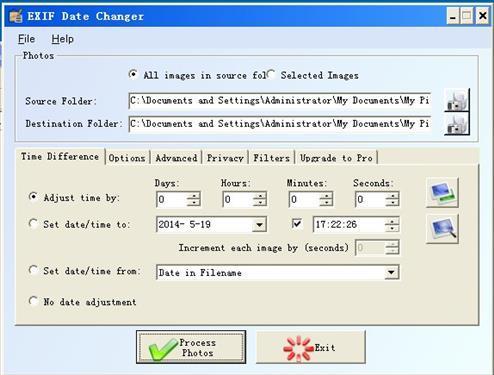Open the Upgrade to Pro tab
The width and height of the screenshot is (494, 375).
(336, 158)
